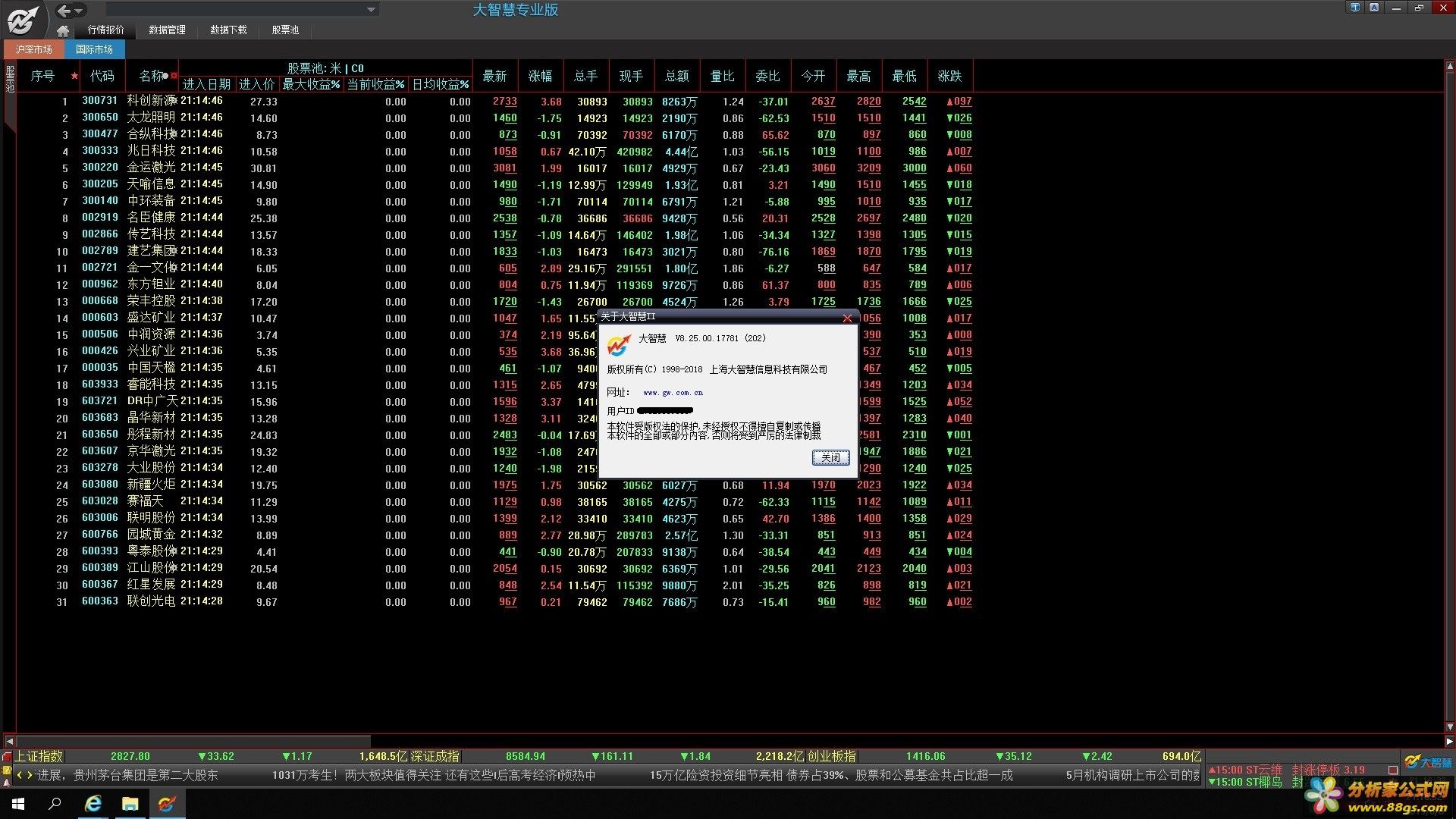Open File Explorer from the taskbar

pos(130,804)
